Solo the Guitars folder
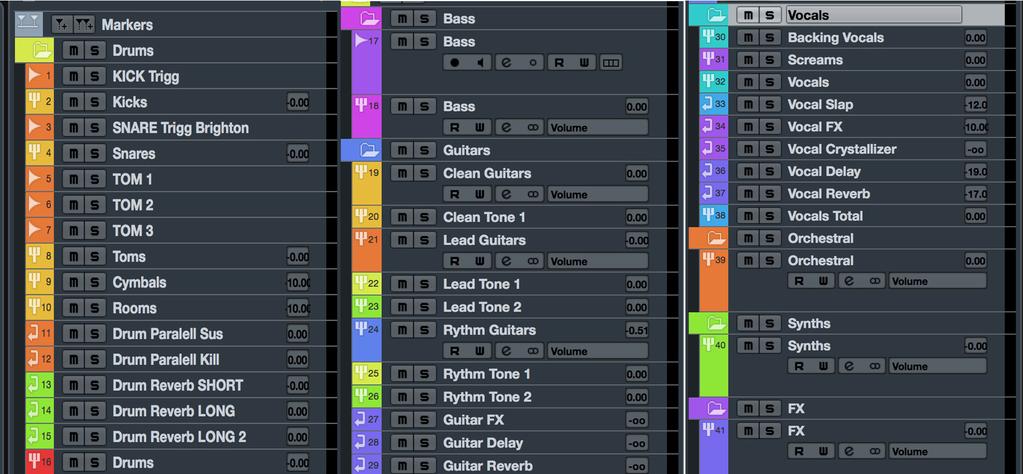The height and width of the screenshot is (474, 1023). point(424,150)
